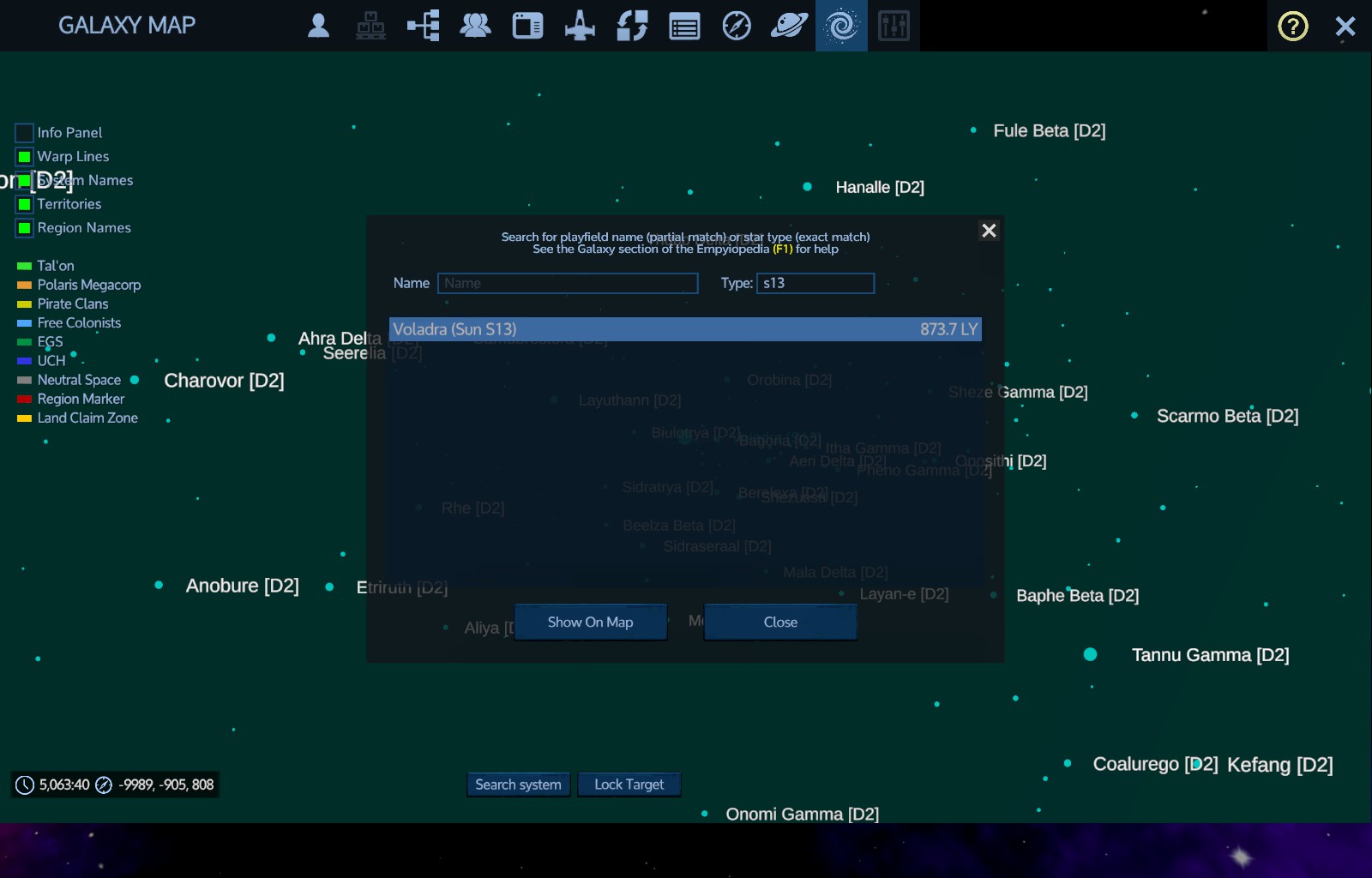Disable the Territories checkbox
The image size is (1372, 878).
coord(24,204)
